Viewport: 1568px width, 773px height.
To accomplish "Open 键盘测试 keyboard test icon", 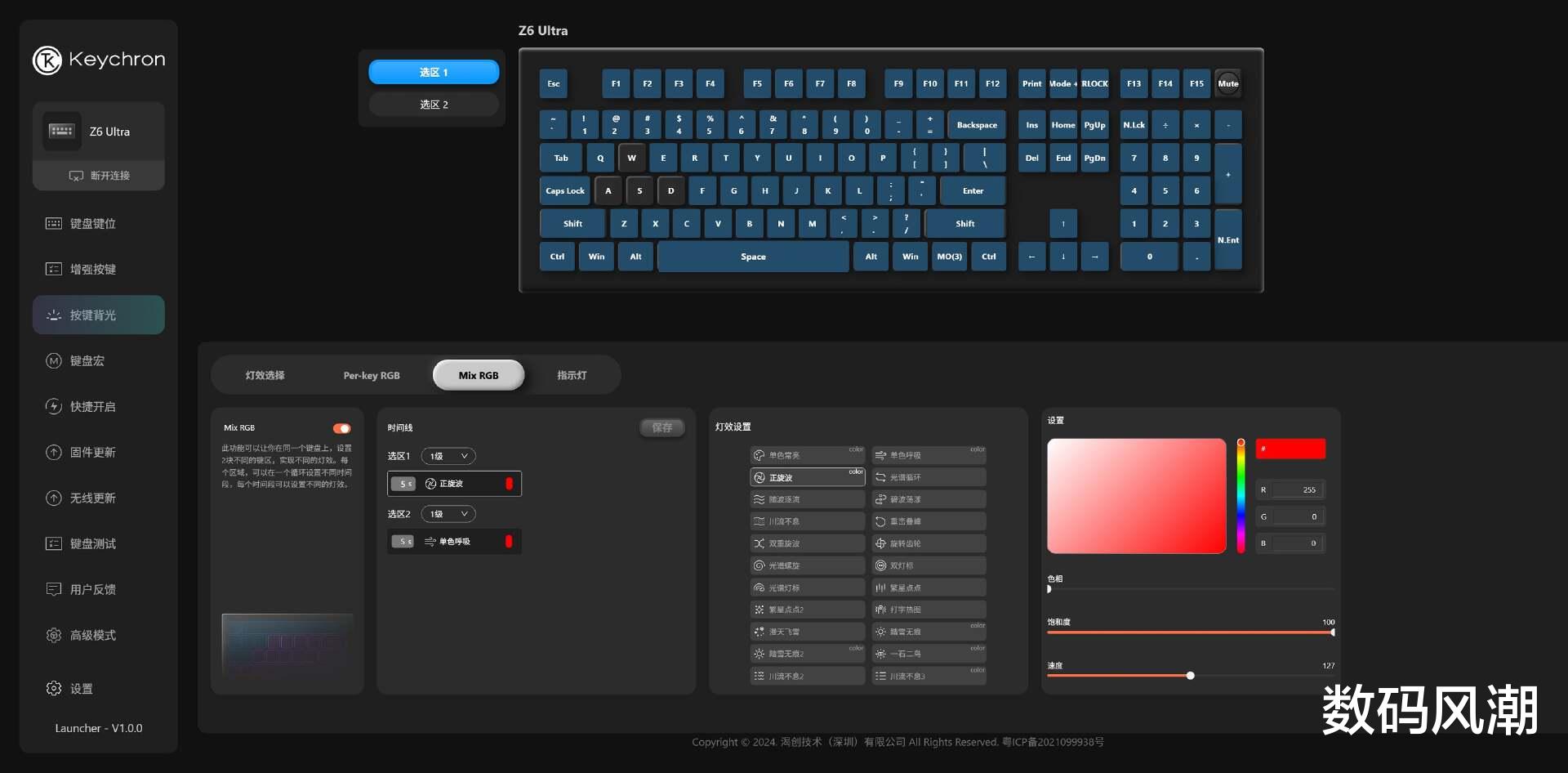I will point(54,543).
